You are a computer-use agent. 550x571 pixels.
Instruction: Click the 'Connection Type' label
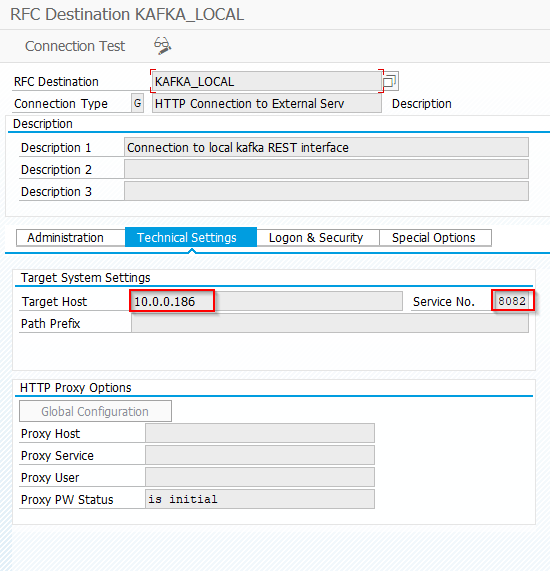[61, 104]
